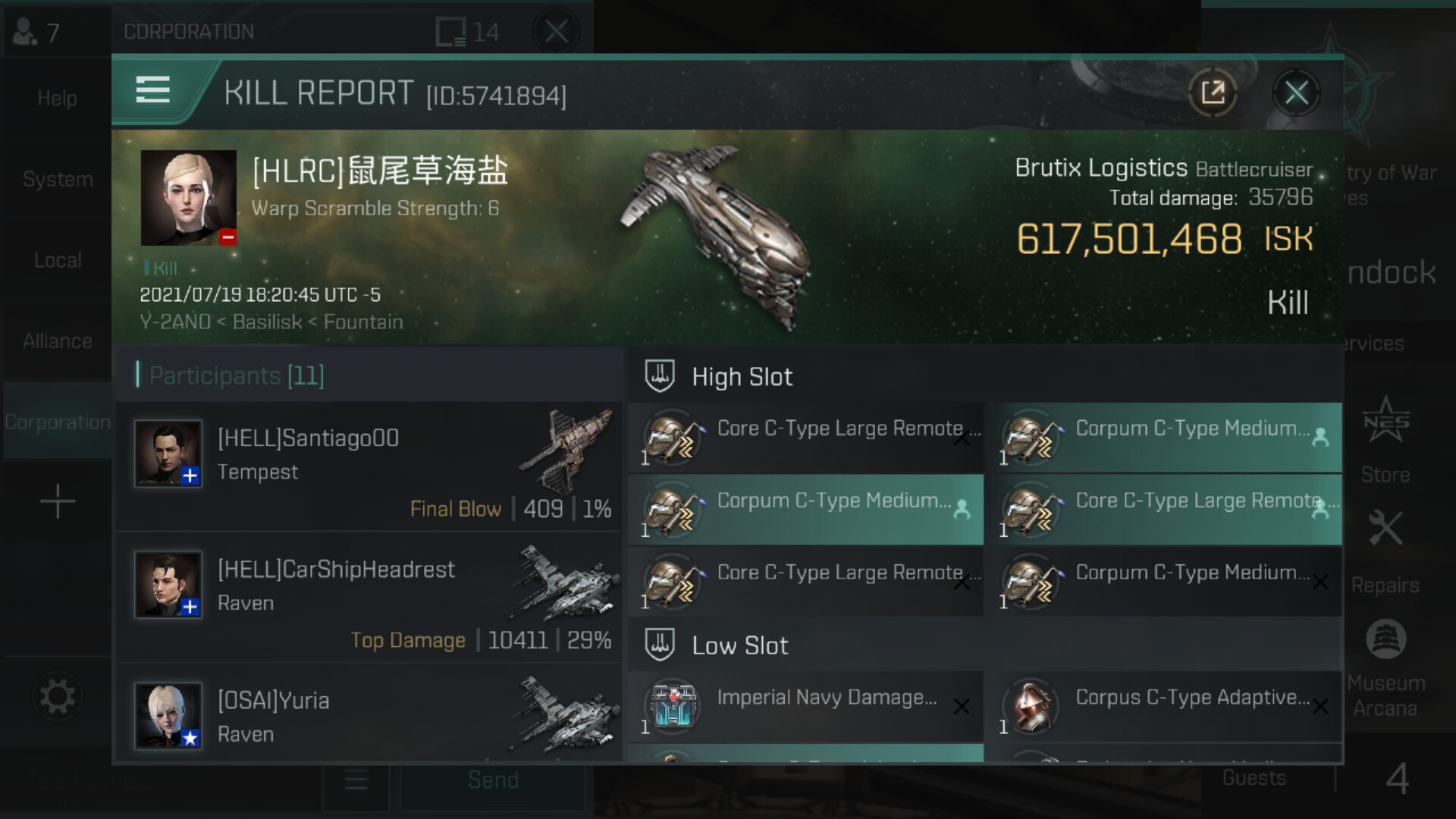Select Corpus C-Type Adaptive module icon
The image size is (1456, 819).
coord(1031,705)
